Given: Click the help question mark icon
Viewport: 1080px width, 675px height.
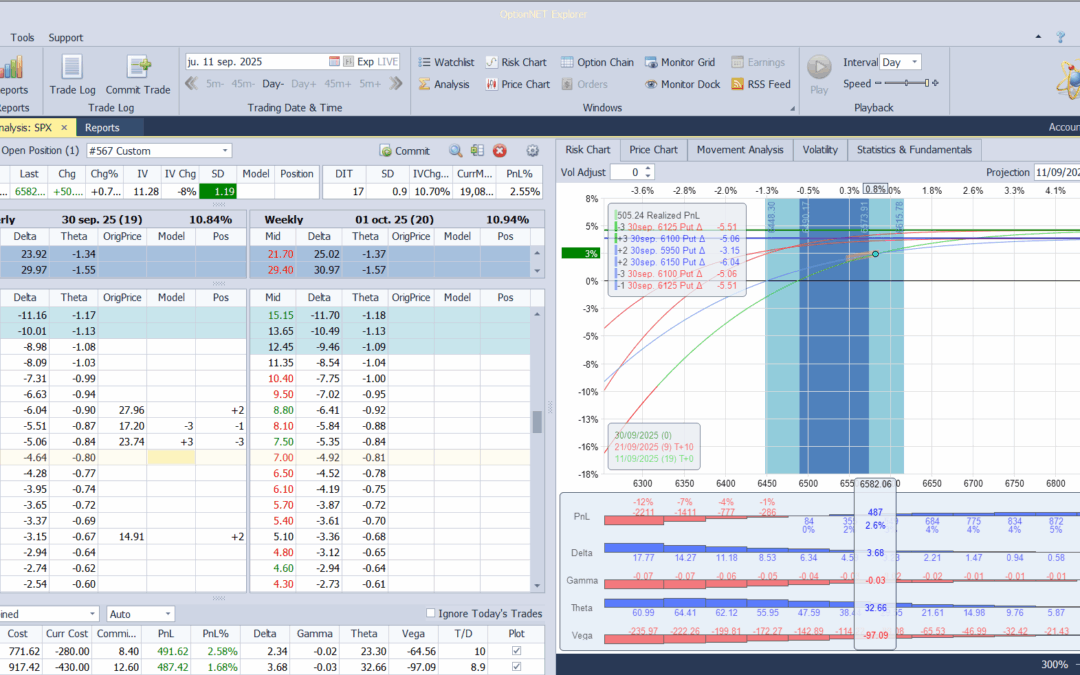Looking at the screenshot, I should tap(1061, 37).
